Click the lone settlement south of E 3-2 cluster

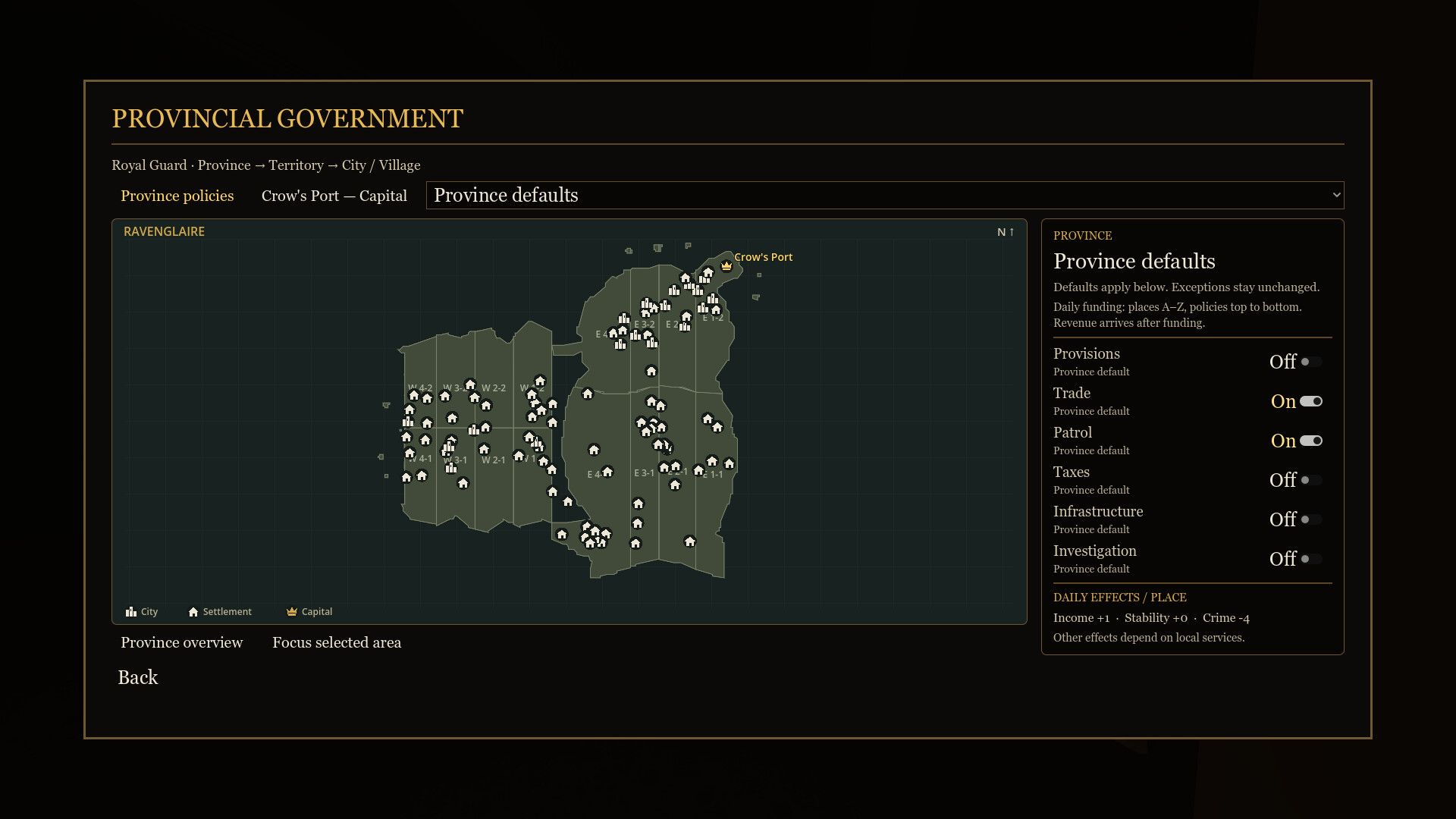click(x=651, y=371)
